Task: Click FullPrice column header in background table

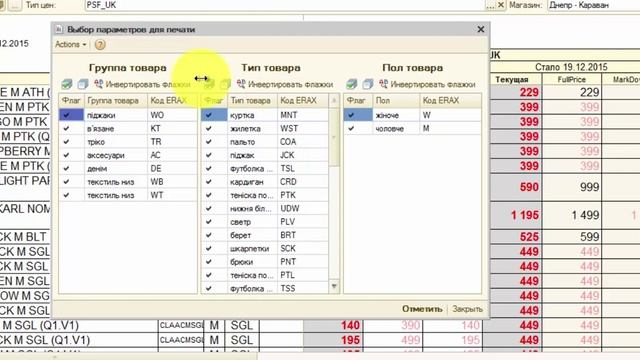Action: point(571,80)
